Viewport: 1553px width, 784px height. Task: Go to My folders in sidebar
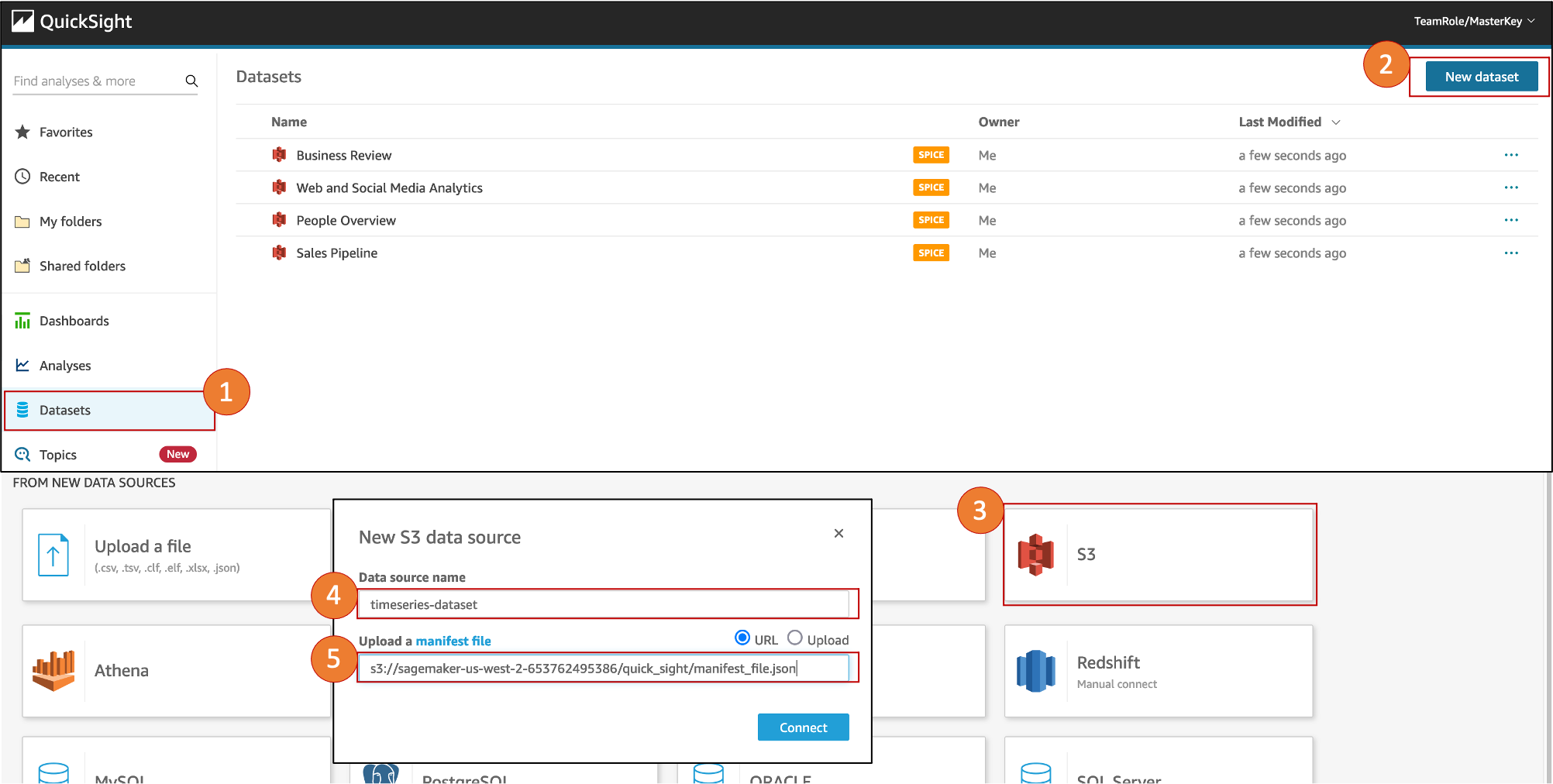[x=71, y=222]
